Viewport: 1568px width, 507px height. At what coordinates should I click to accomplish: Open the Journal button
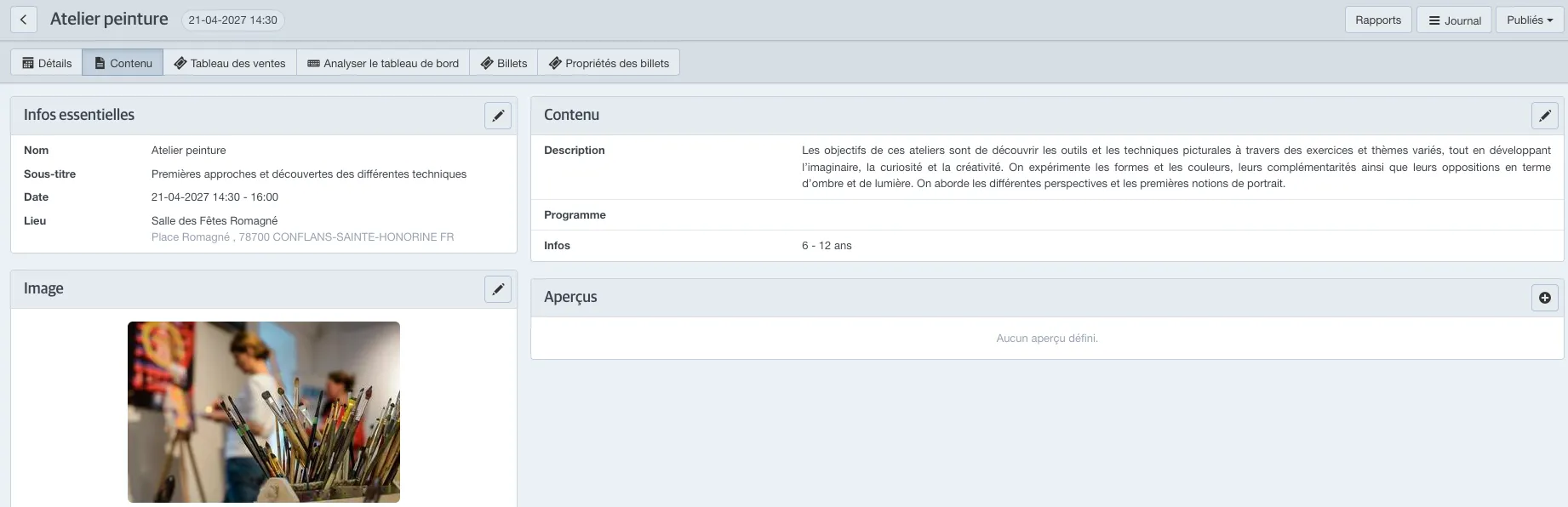pyautogui.click(x=1454, y=20)
